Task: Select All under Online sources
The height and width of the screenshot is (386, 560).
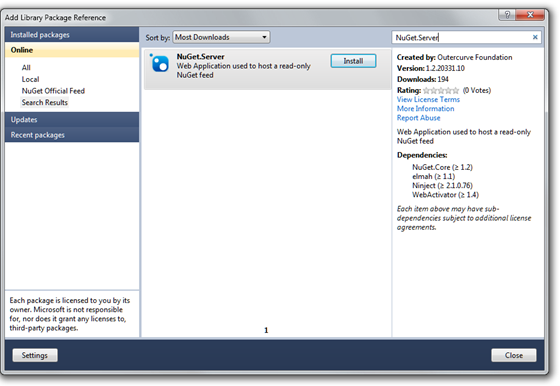Action: [x=26, y=67]
